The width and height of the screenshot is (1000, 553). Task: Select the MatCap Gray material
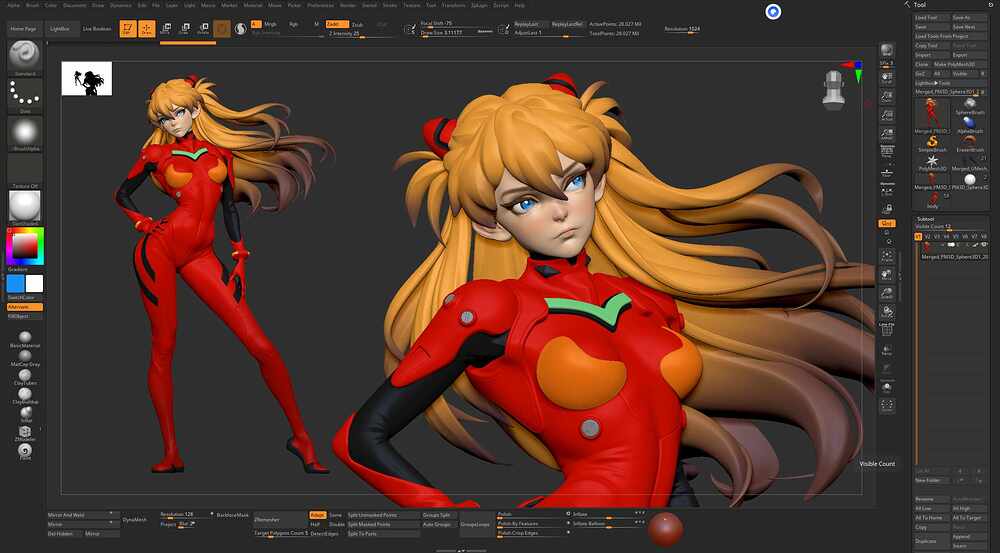coord(25,356)
